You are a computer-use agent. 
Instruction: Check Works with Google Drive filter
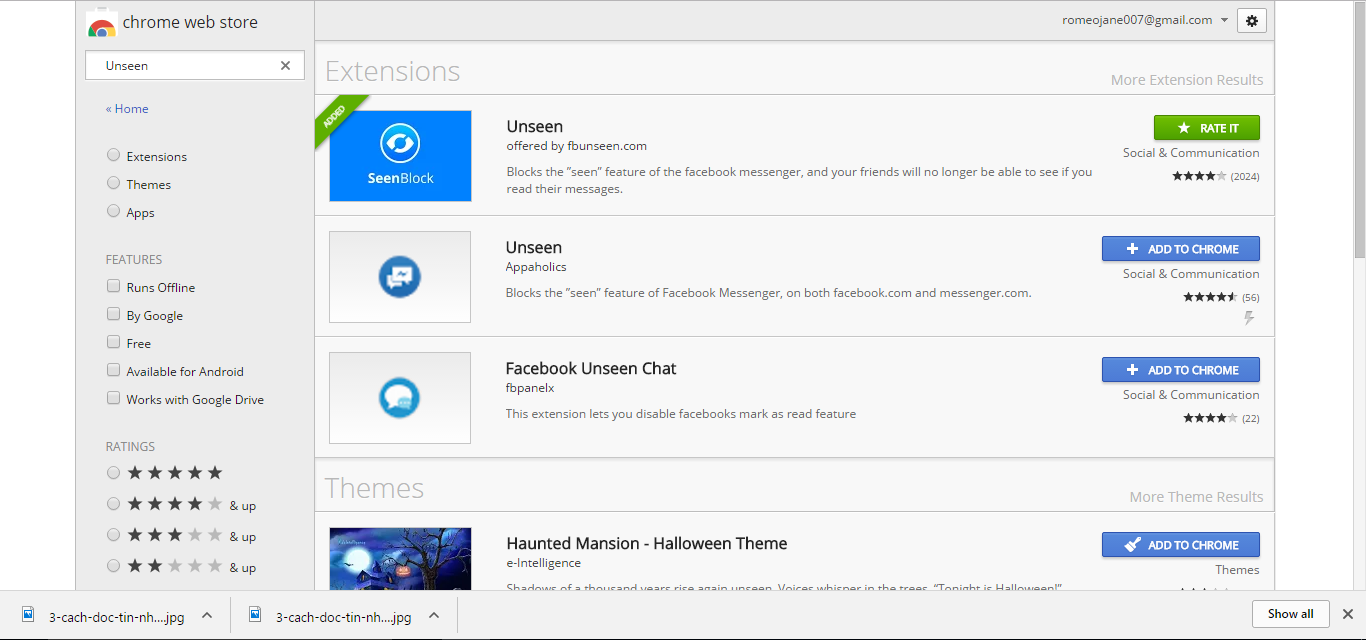coord(114,398)
